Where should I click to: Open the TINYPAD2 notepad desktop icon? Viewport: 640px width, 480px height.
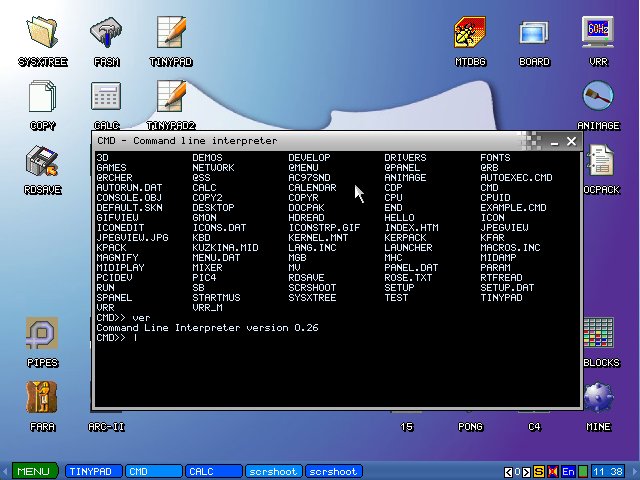171,97
